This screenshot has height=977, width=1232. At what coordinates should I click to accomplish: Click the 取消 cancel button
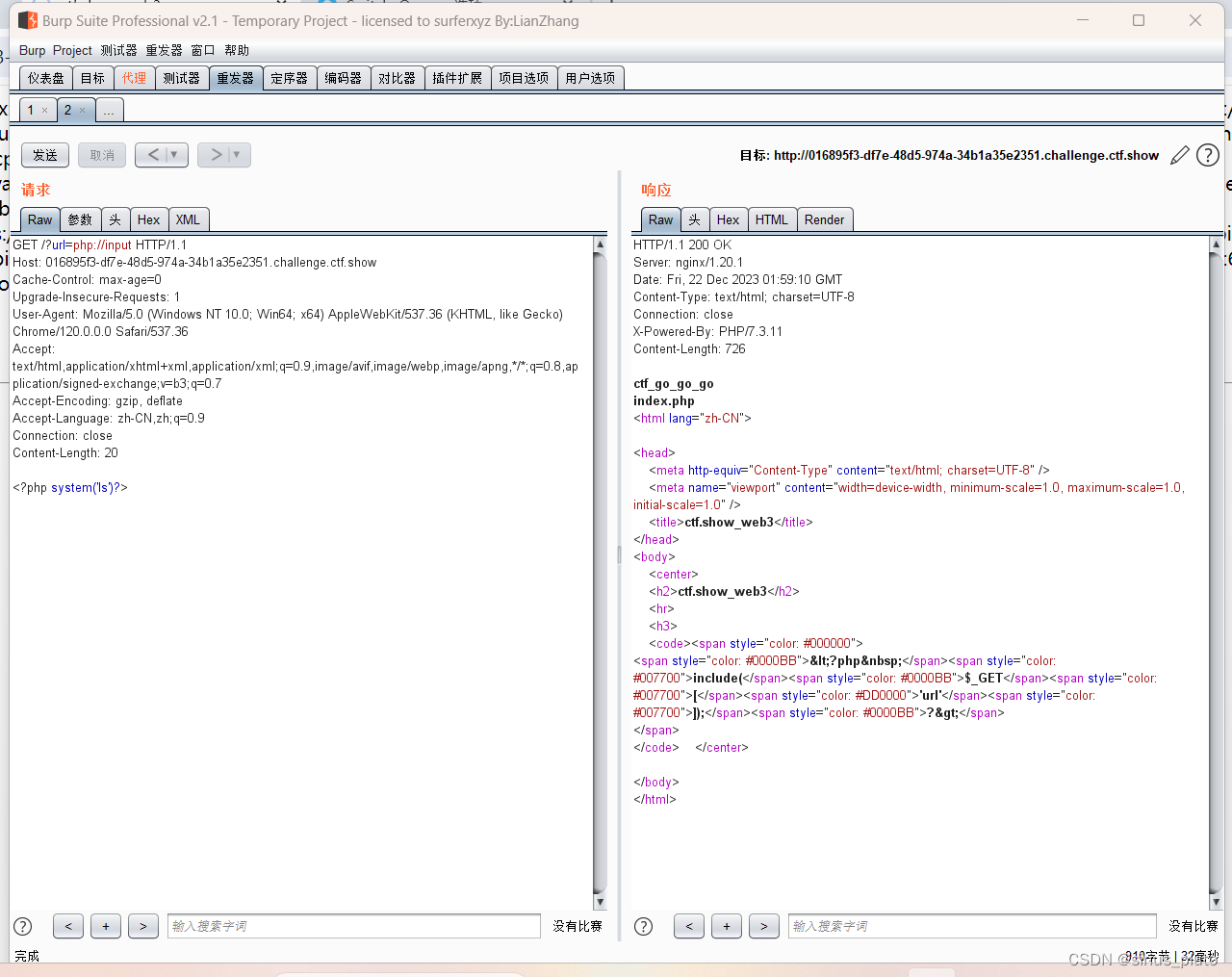pyautogui.click(x=102, y=155)
